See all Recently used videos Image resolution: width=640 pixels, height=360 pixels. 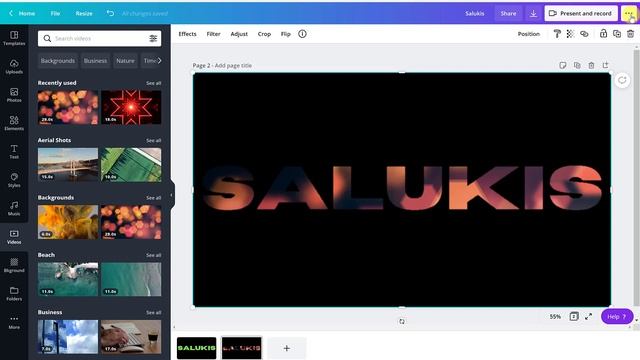coord(153,83)
